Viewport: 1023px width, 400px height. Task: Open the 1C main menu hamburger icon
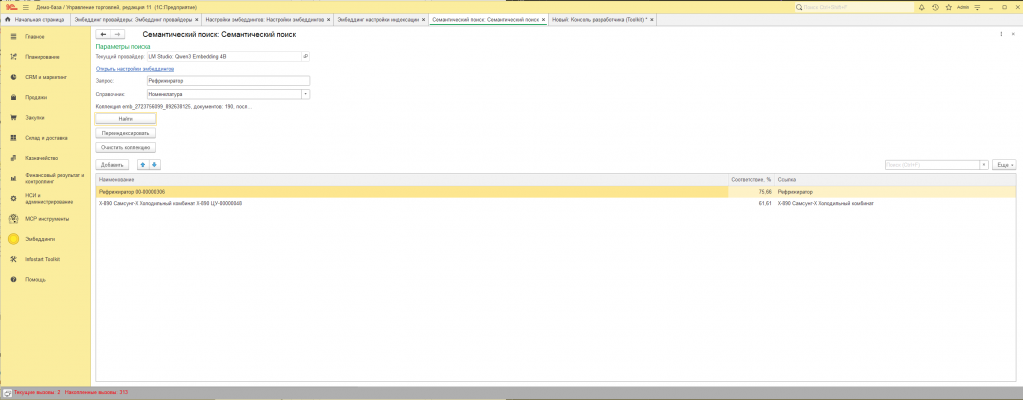pos(25,7)
